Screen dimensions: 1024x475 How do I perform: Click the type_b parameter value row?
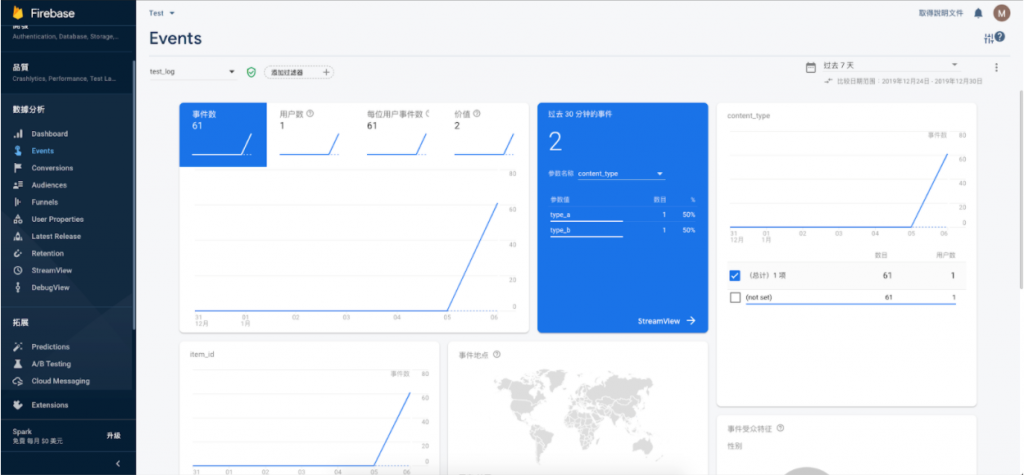pos(622,230)
